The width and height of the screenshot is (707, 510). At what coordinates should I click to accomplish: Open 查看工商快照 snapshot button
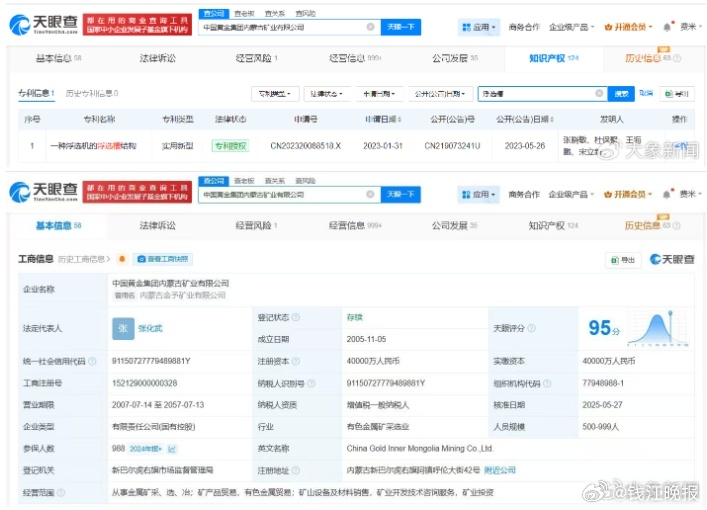(x=162, y=259)
